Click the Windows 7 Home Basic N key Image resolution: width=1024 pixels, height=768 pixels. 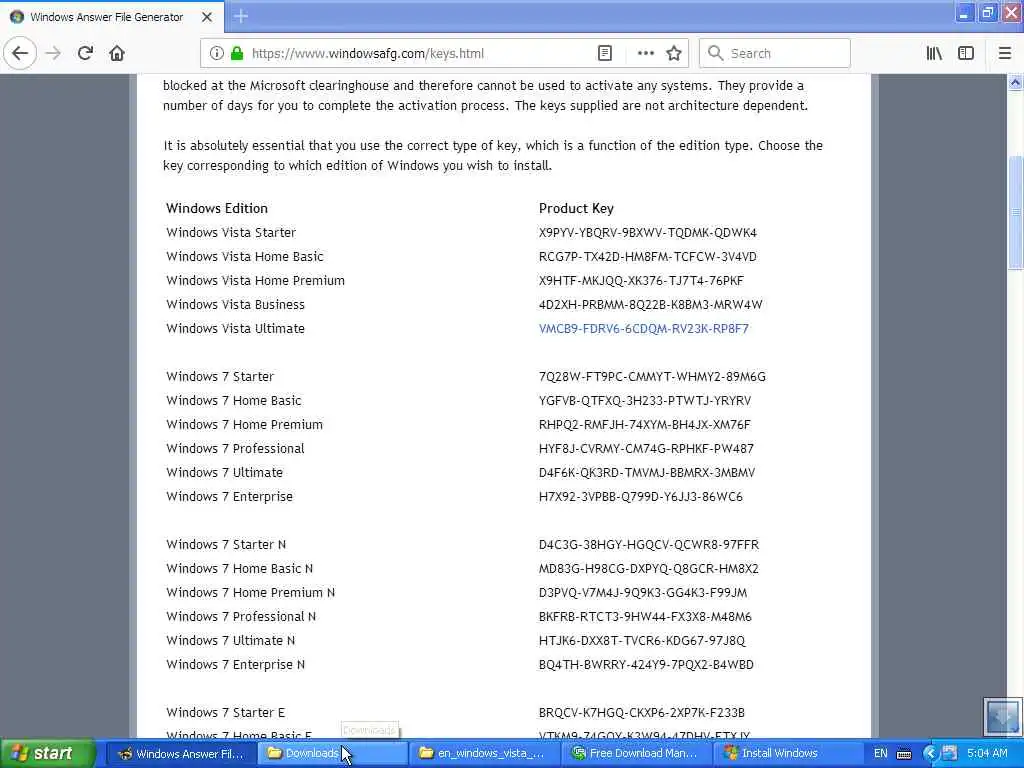click(649, 569)
